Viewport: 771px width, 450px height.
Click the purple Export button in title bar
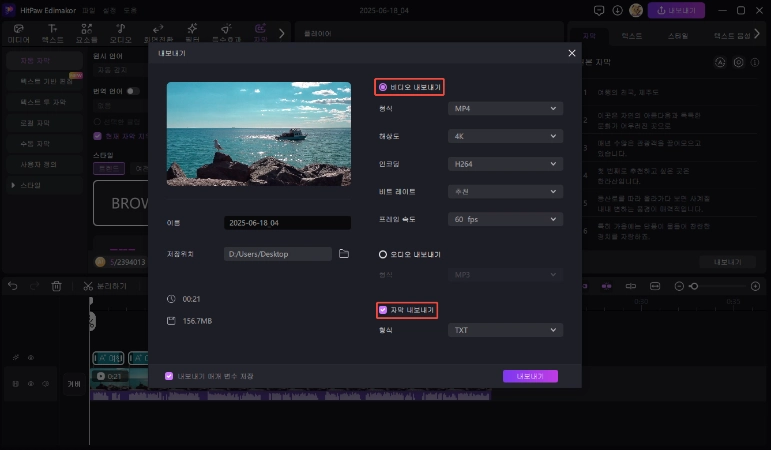pos(676,10)
